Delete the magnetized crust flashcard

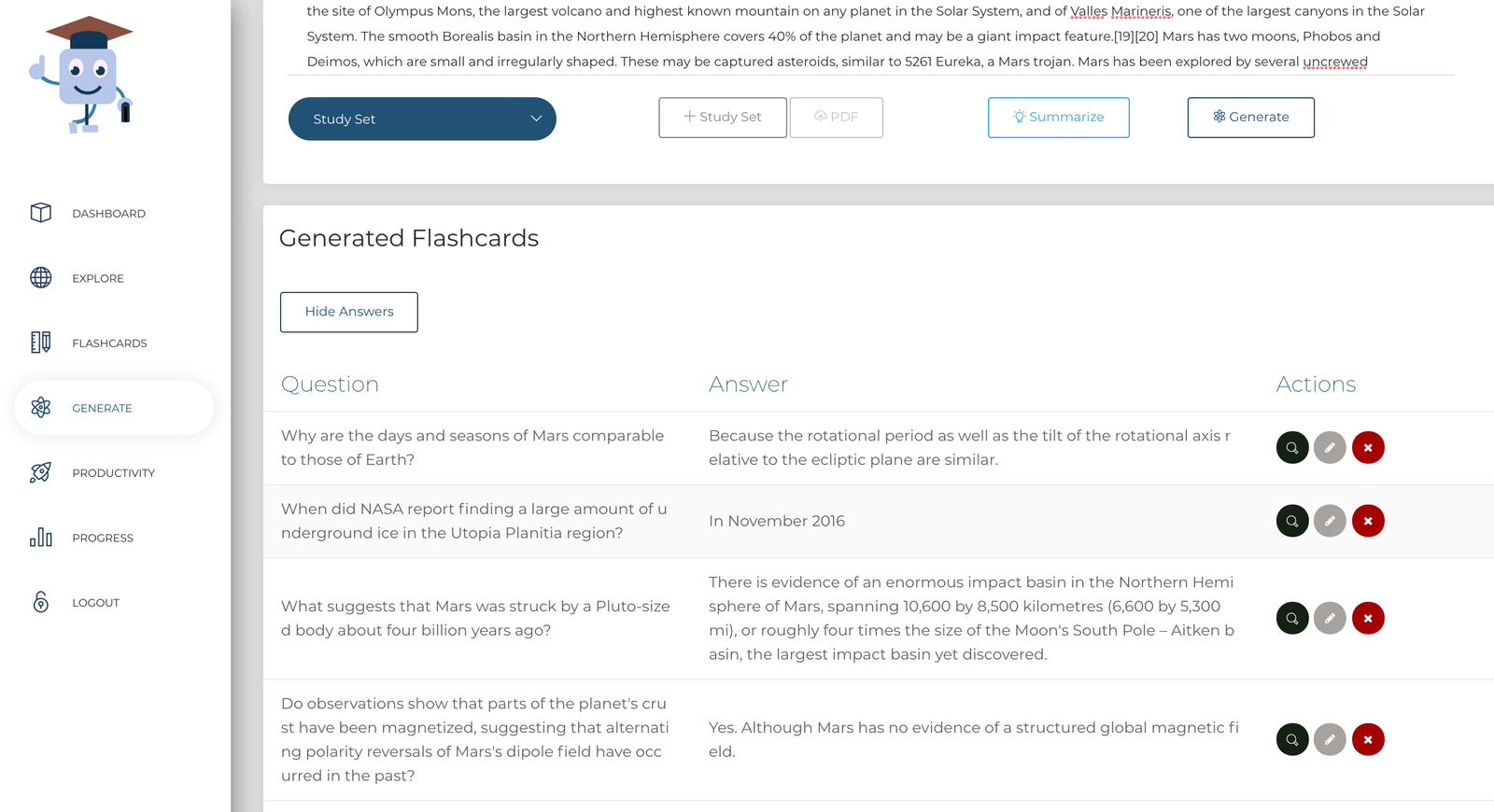click(x=1368, y=739)
